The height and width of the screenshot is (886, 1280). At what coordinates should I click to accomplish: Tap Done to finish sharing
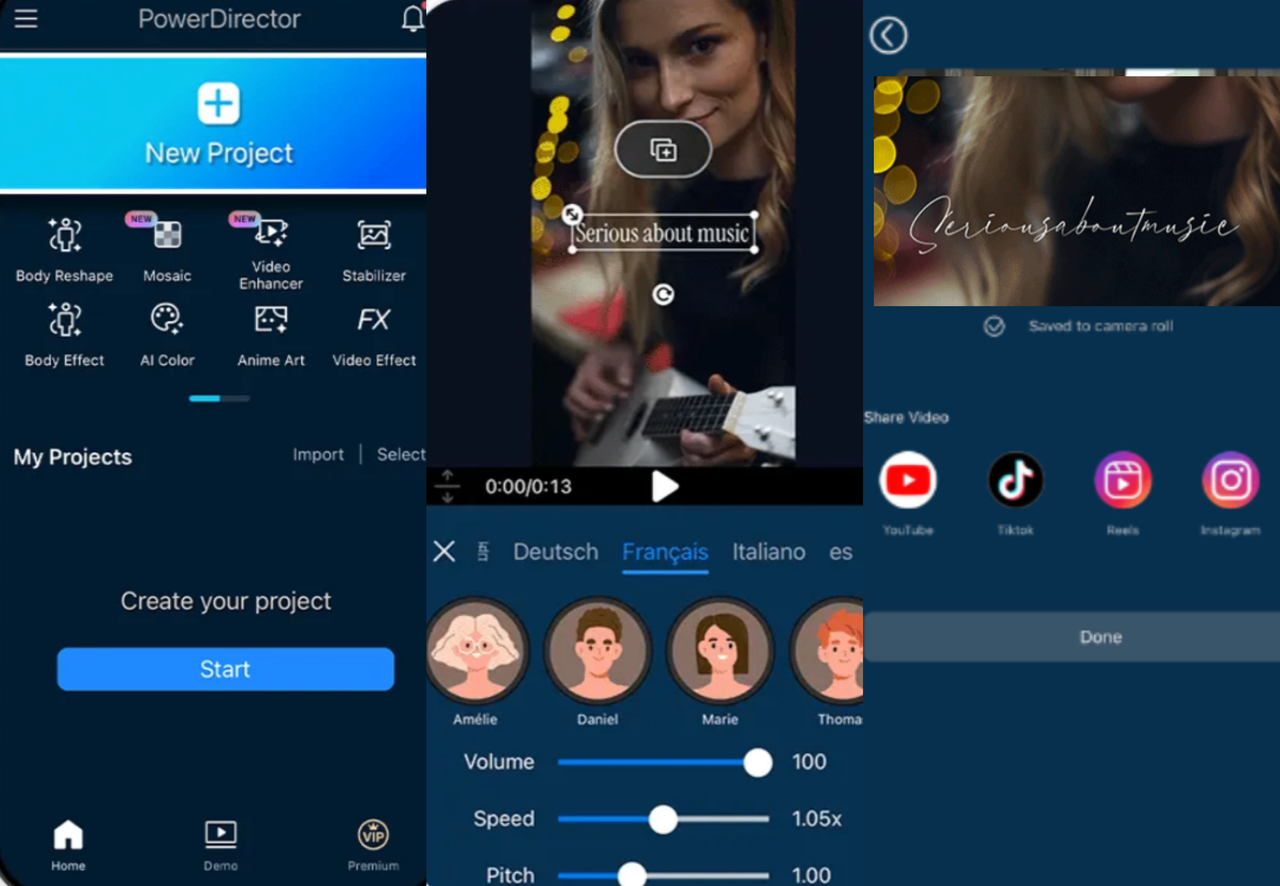[x=1100, y=636]
